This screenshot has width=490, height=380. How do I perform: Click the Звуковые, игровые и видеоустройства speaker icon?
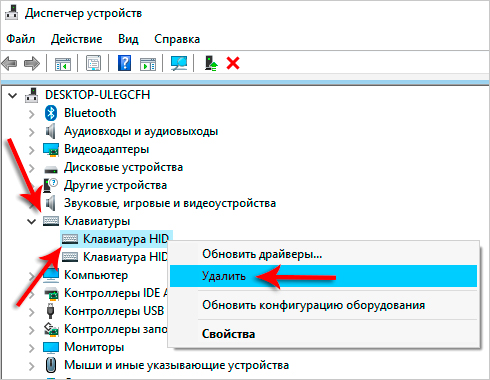pos(50,203)
